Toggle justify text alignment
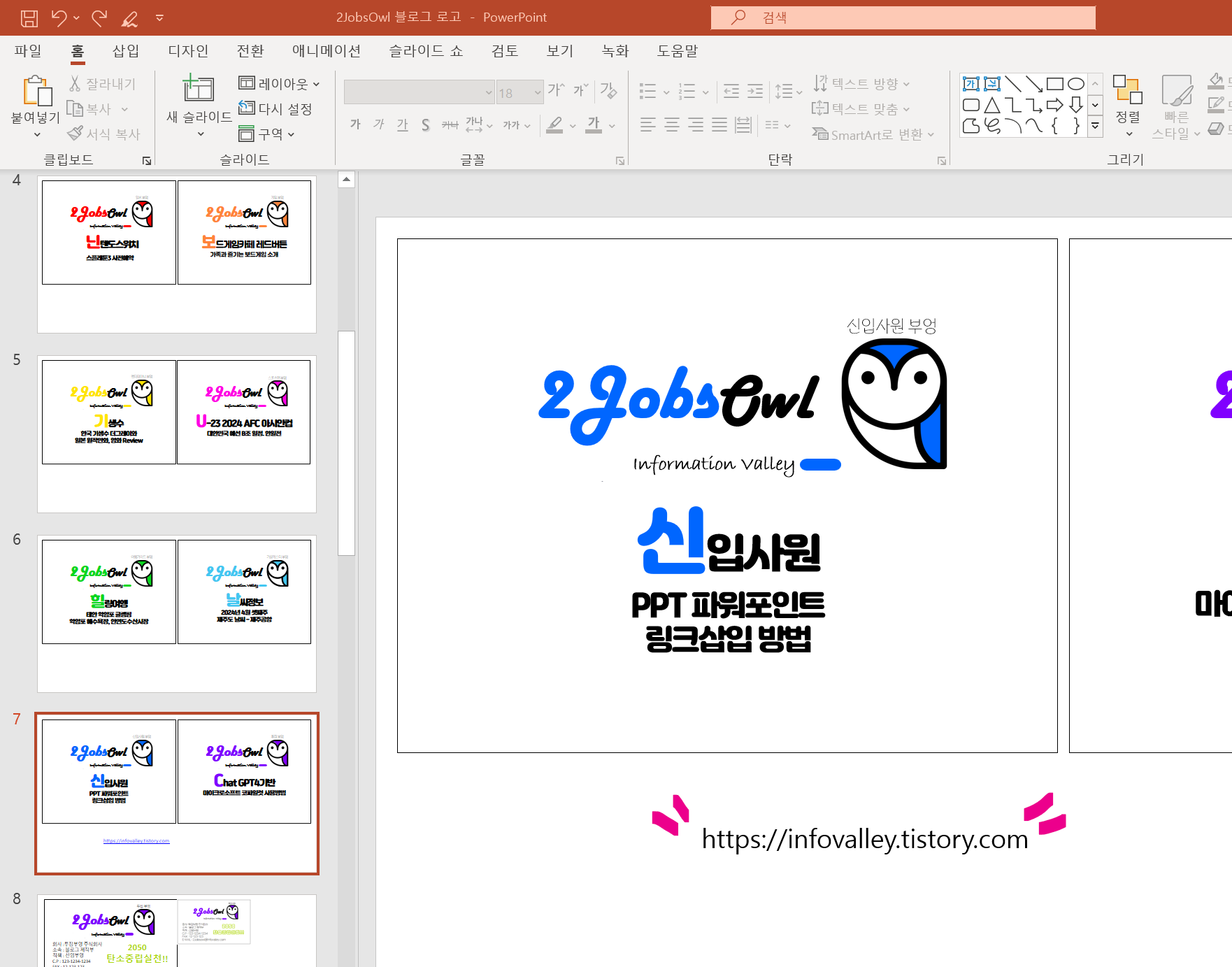1232x967 pixels. click(719, 125)
